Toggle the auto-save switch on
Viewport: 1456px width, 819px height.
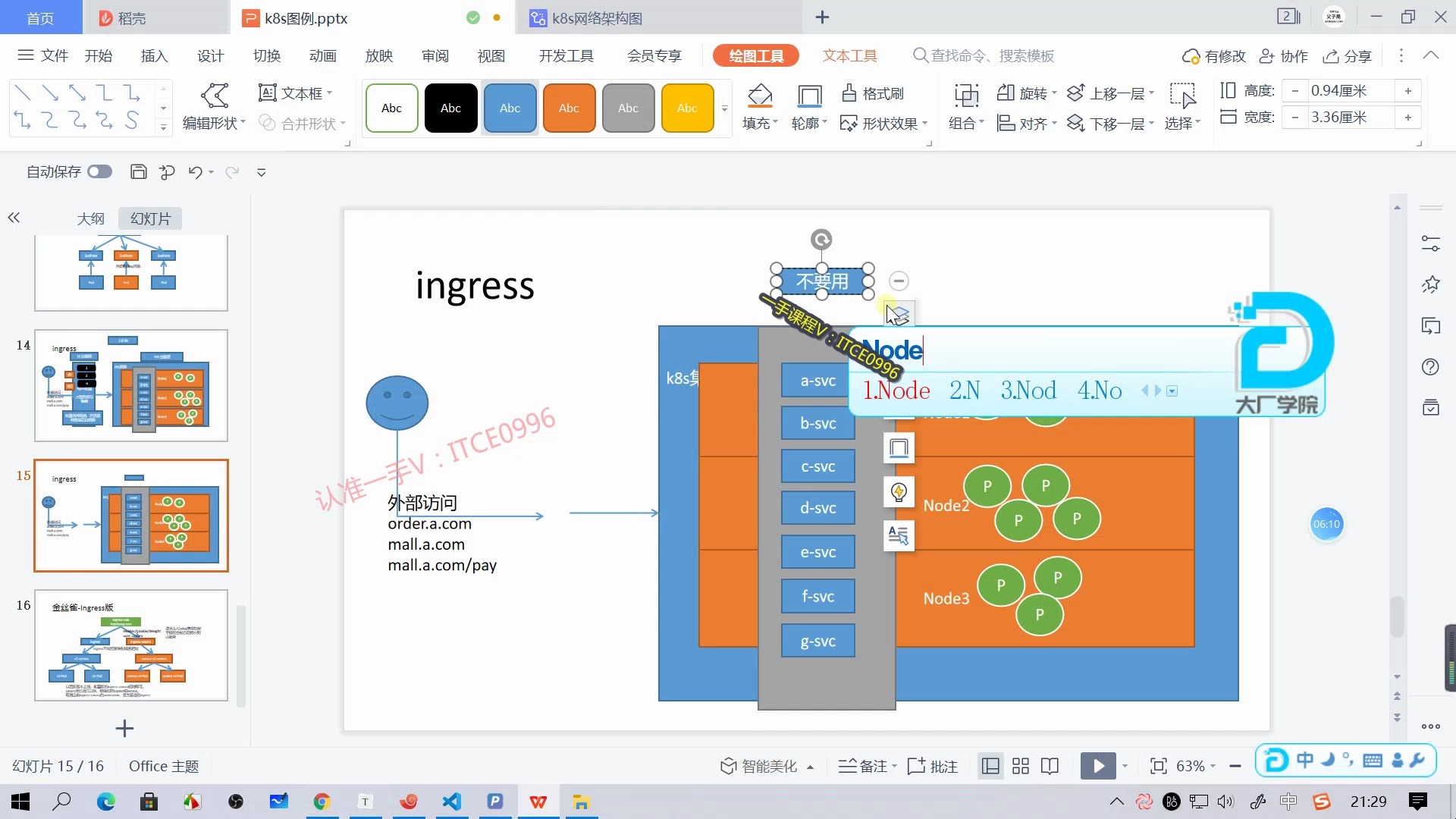(99, 171)
